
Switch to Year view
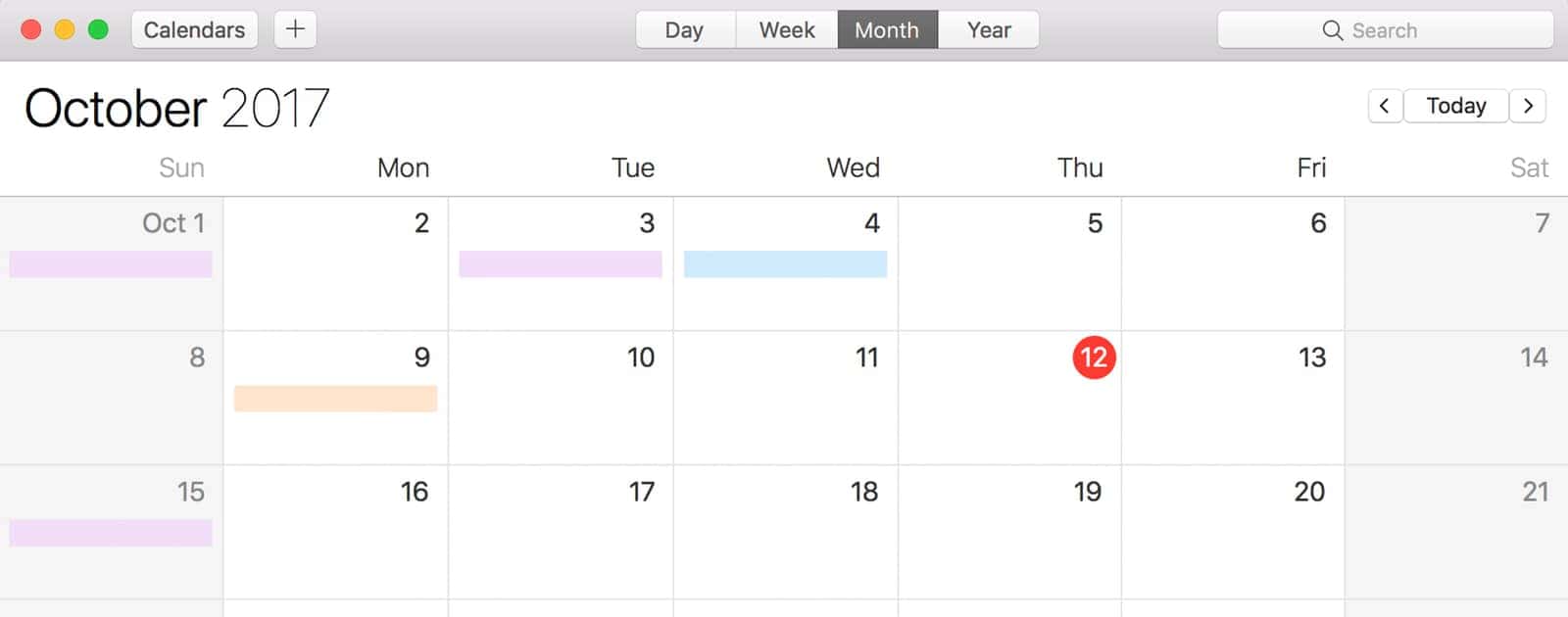[x=989, y=29]
